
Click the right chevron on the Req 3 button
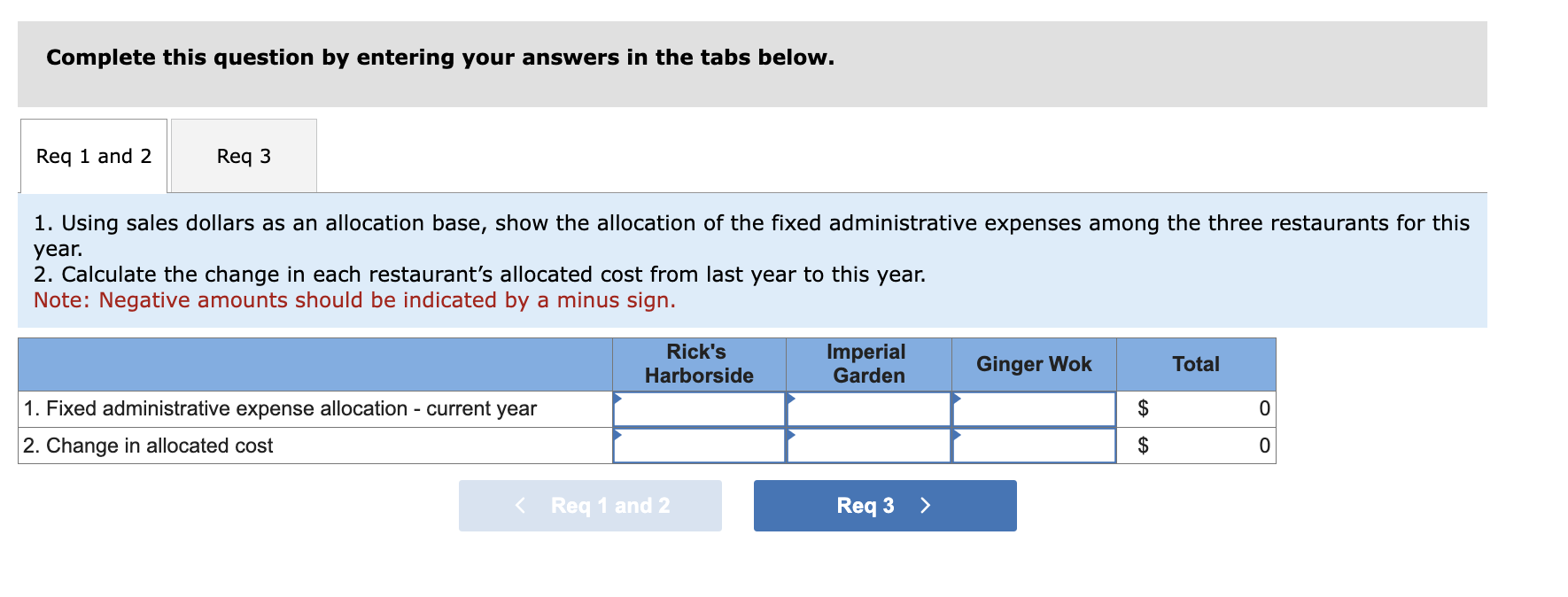pos(925,505)
